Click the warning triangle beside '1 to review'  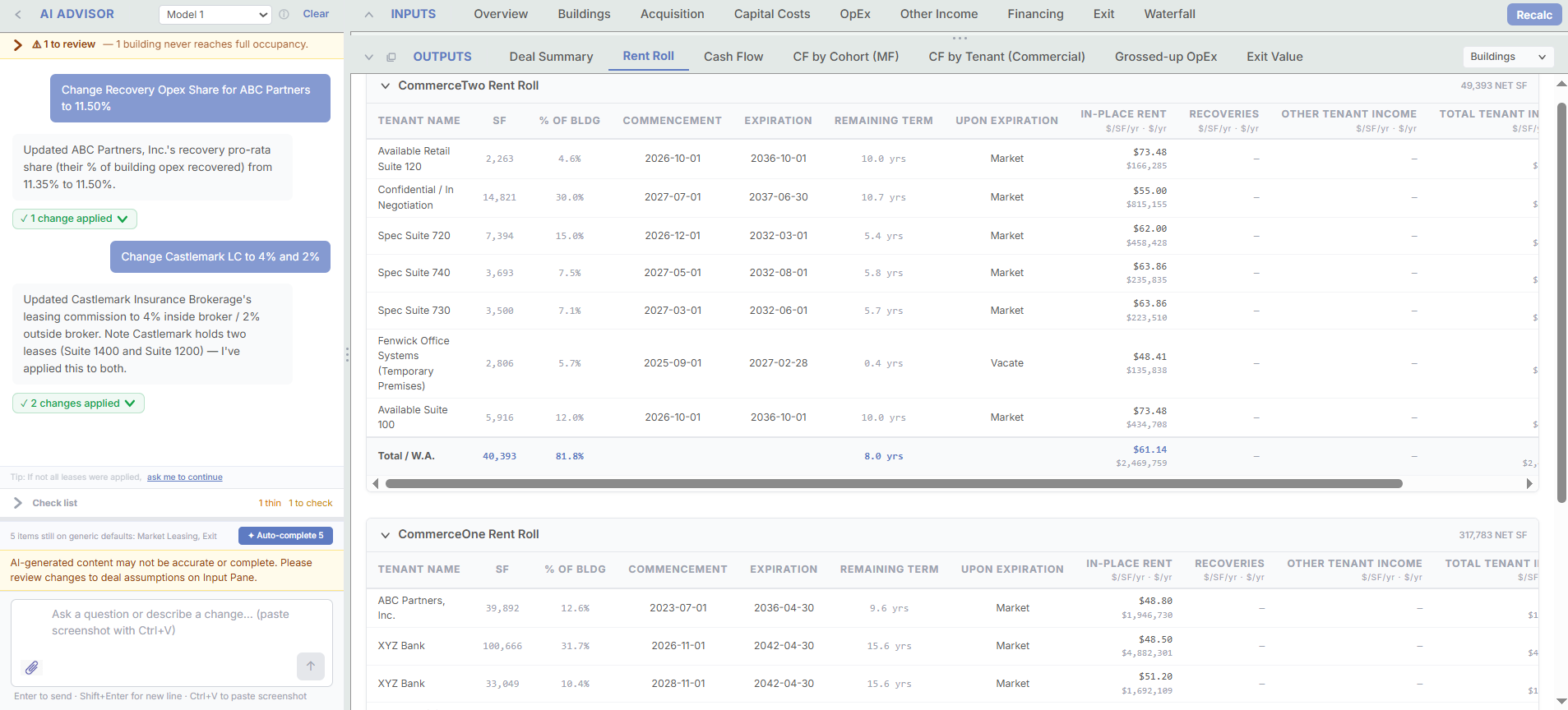tap(37, 44)
